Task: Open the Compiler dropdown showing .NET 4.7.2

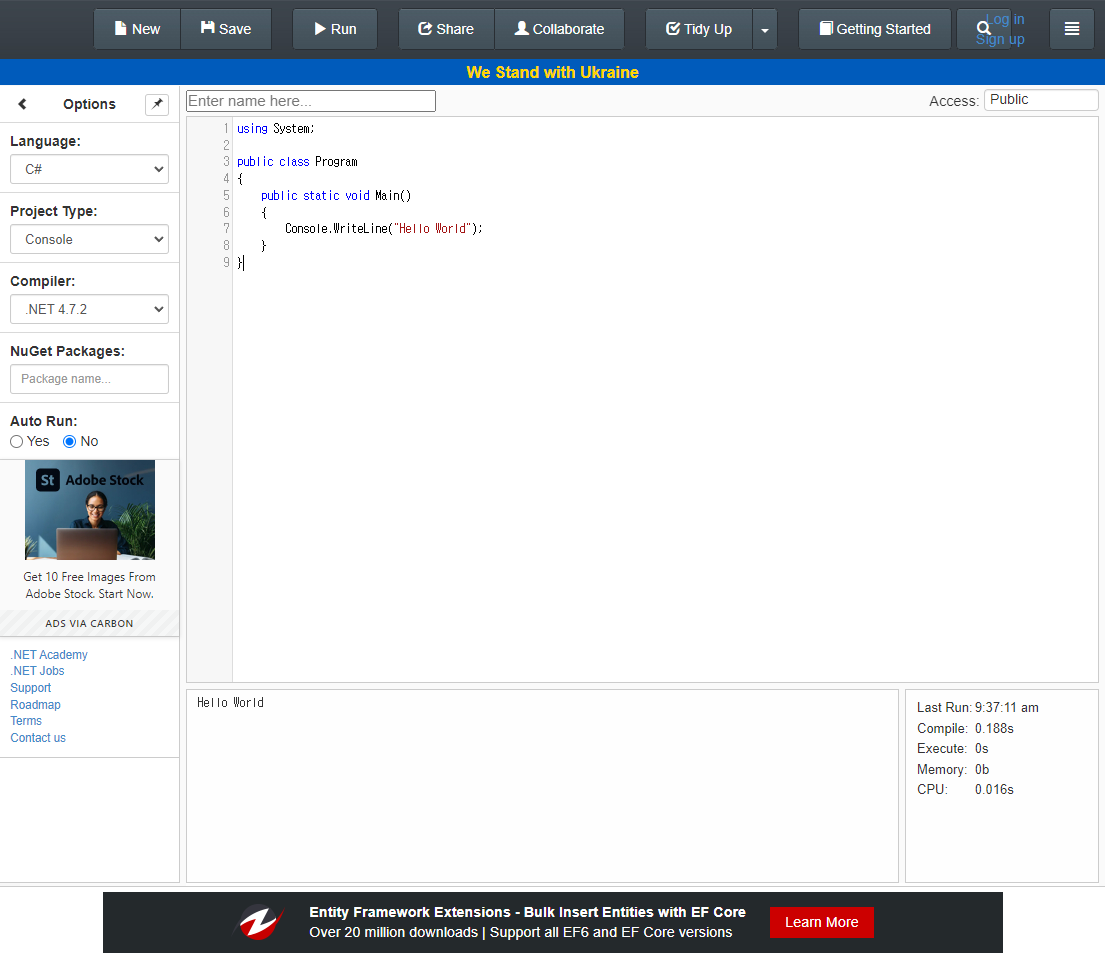Action: pyautogui.click(x=89, y=309)
